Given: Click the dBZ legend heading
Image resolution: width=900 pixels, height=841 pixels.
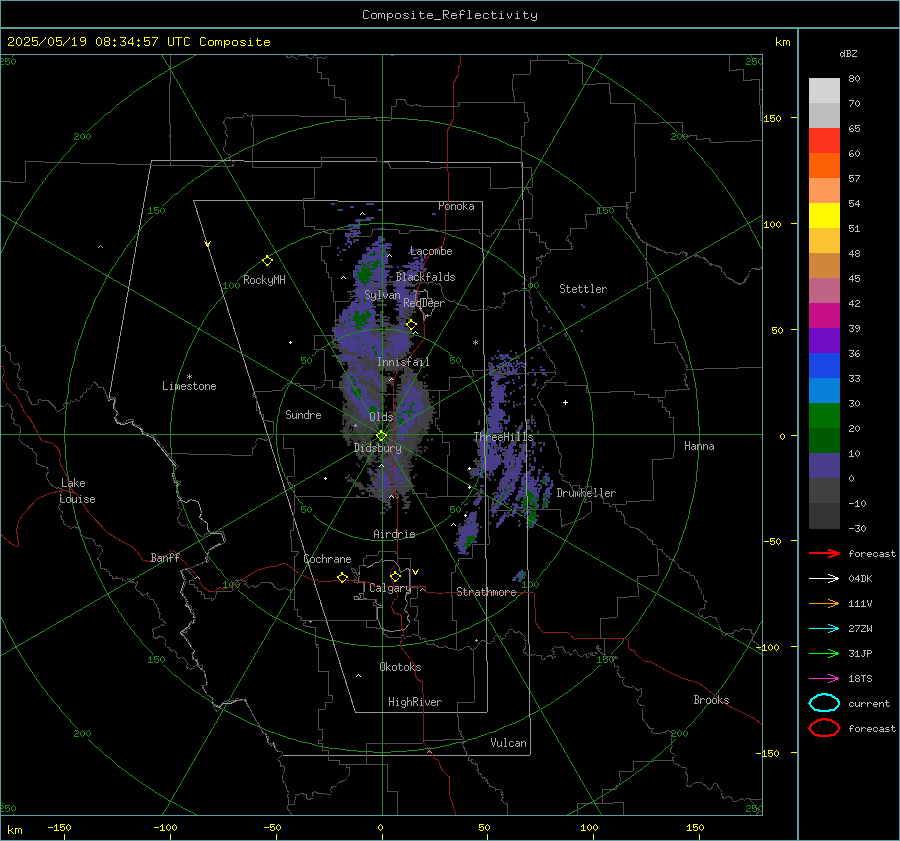Looking at the screenshot, I should pyautogui.click(x=848, y=53).
